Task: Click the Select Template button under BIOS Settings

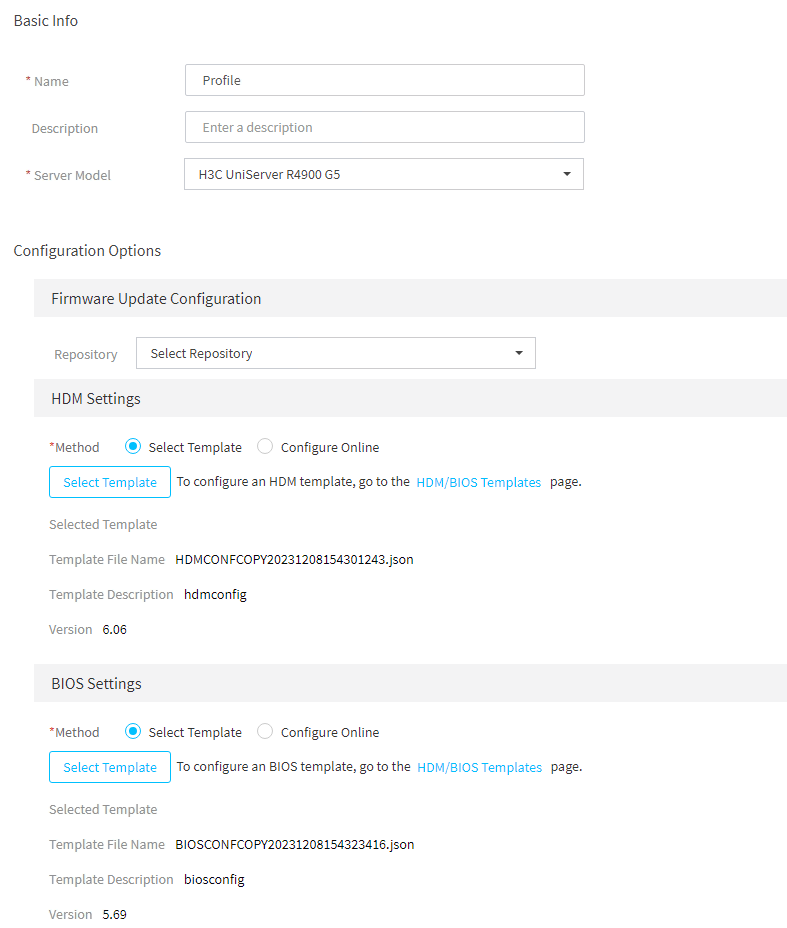Action: point(110,767)
